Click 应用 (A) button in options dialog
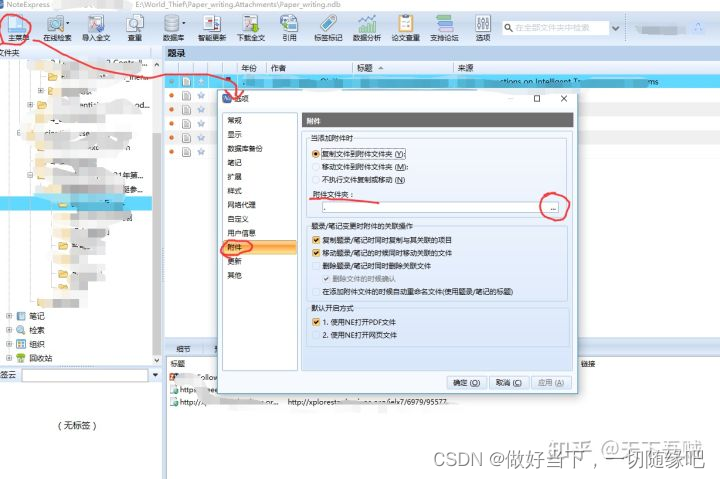The width and height of the screenshot is (720, 479). tap(551, 383)
